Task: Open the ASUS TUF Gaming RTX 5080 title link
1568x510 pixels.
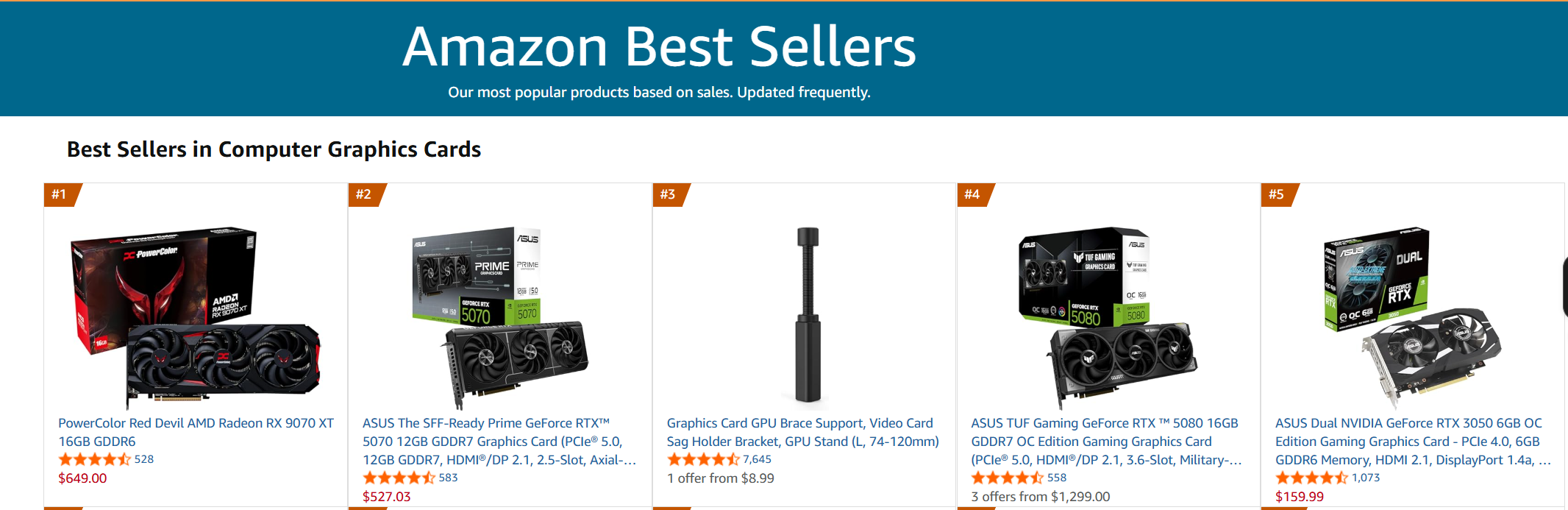Action: [x=1105, y=442]
